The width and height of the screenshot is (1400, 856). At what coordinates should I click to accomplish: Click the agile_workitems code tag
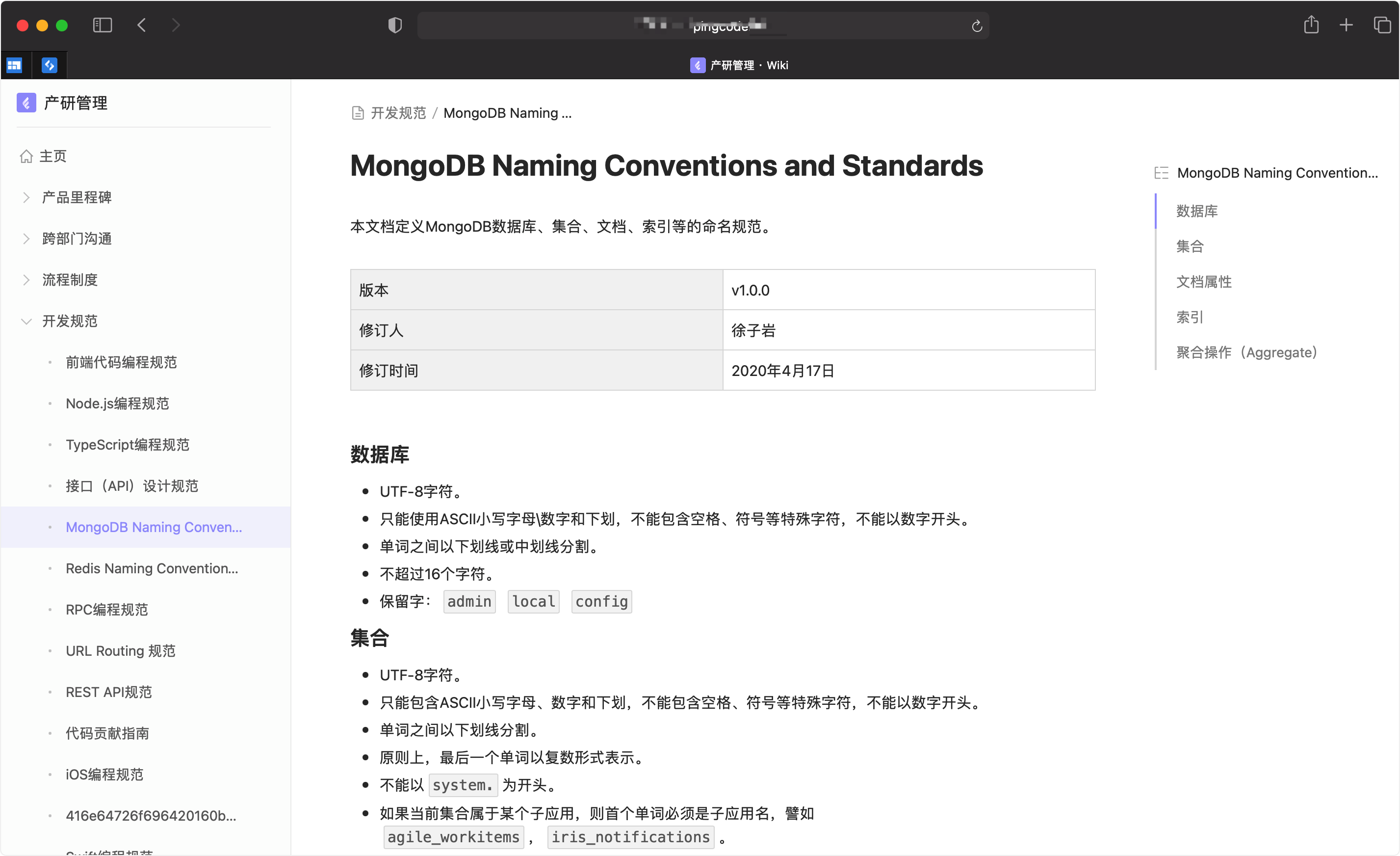pyautogui.click(x=453, y=837)
